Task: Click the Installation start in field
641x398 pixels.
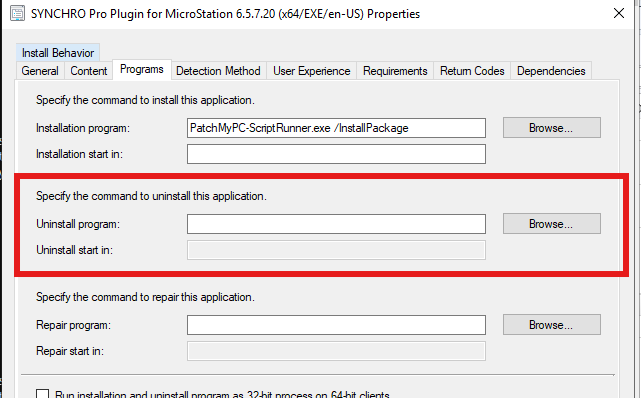Action: [x=336, y=154]
